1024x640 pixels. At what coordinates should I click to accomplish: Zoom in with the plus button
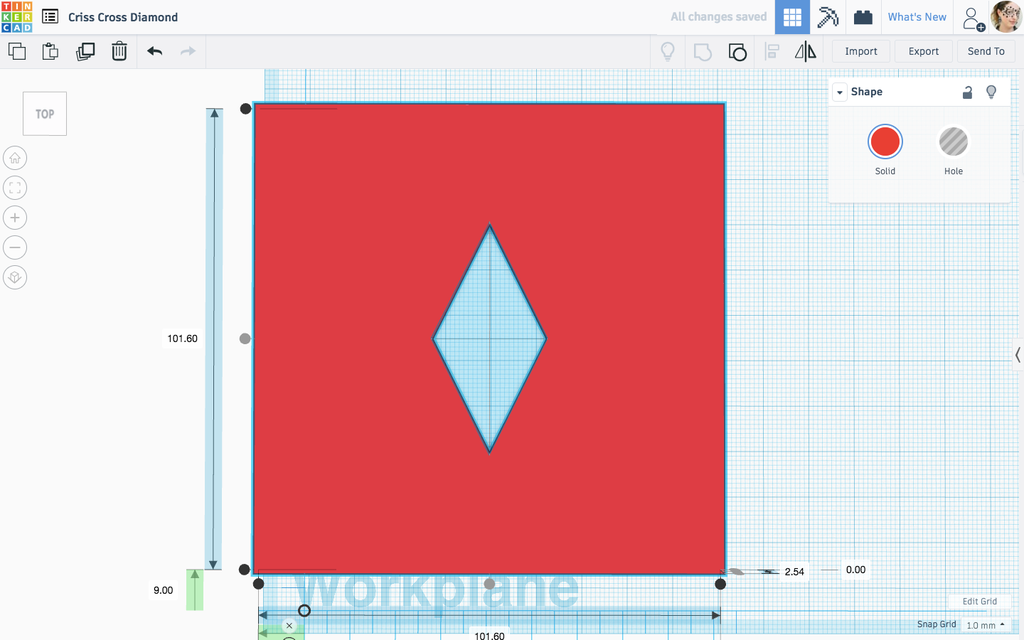coord(15,217)
